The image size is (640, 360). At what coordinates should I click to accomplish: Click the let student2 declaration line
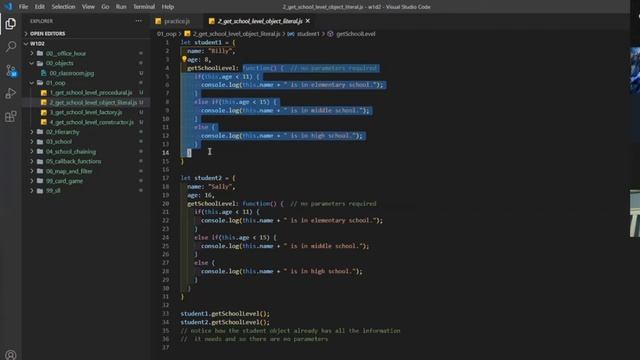(x=208, y=178)
